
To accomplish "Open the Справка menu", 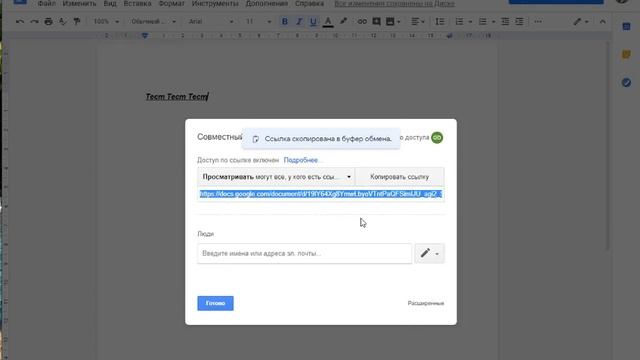I will click(x=309, y=4).
